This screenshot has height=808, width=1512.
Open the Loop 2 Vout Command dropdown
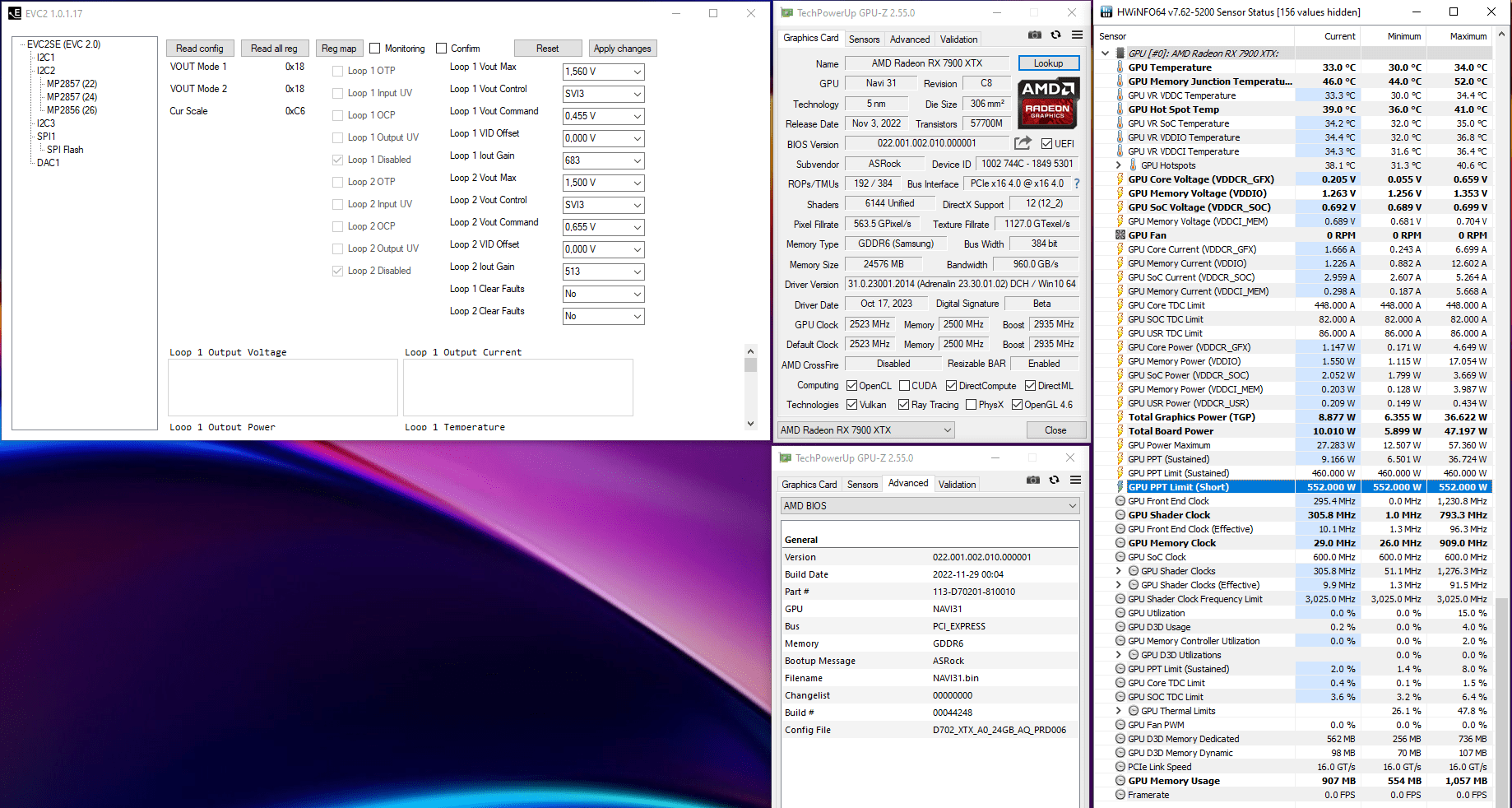604,227
